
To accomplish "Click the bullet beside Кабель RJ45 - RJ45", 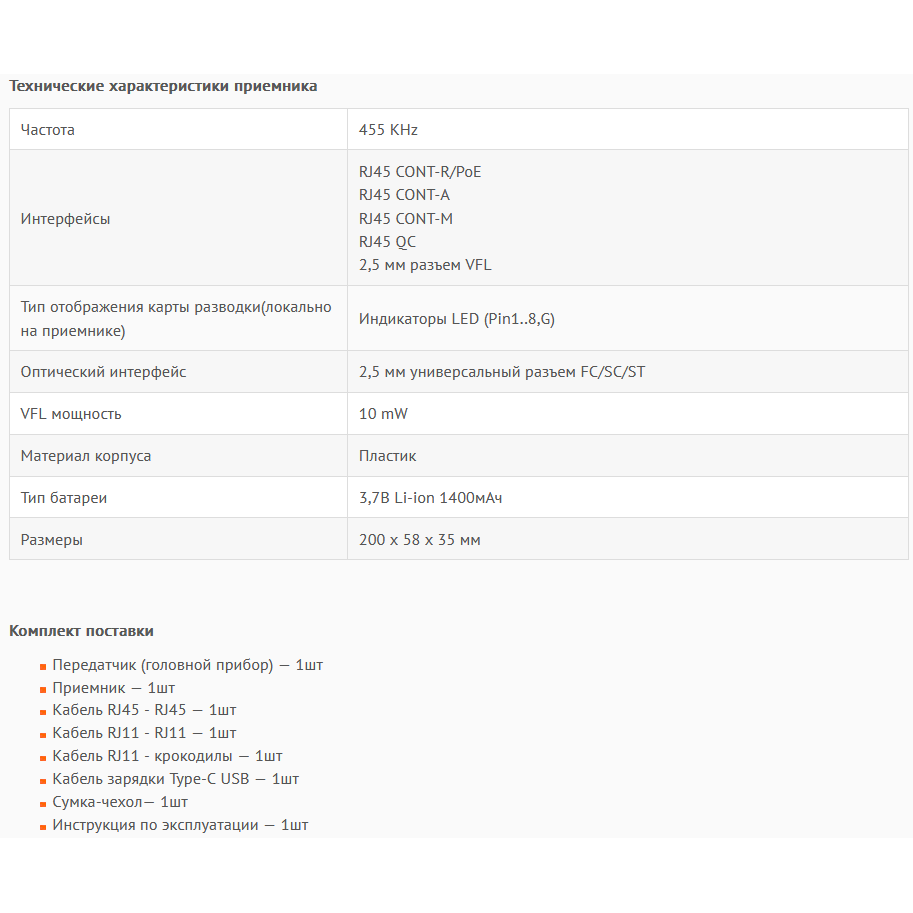I will 41,711.
